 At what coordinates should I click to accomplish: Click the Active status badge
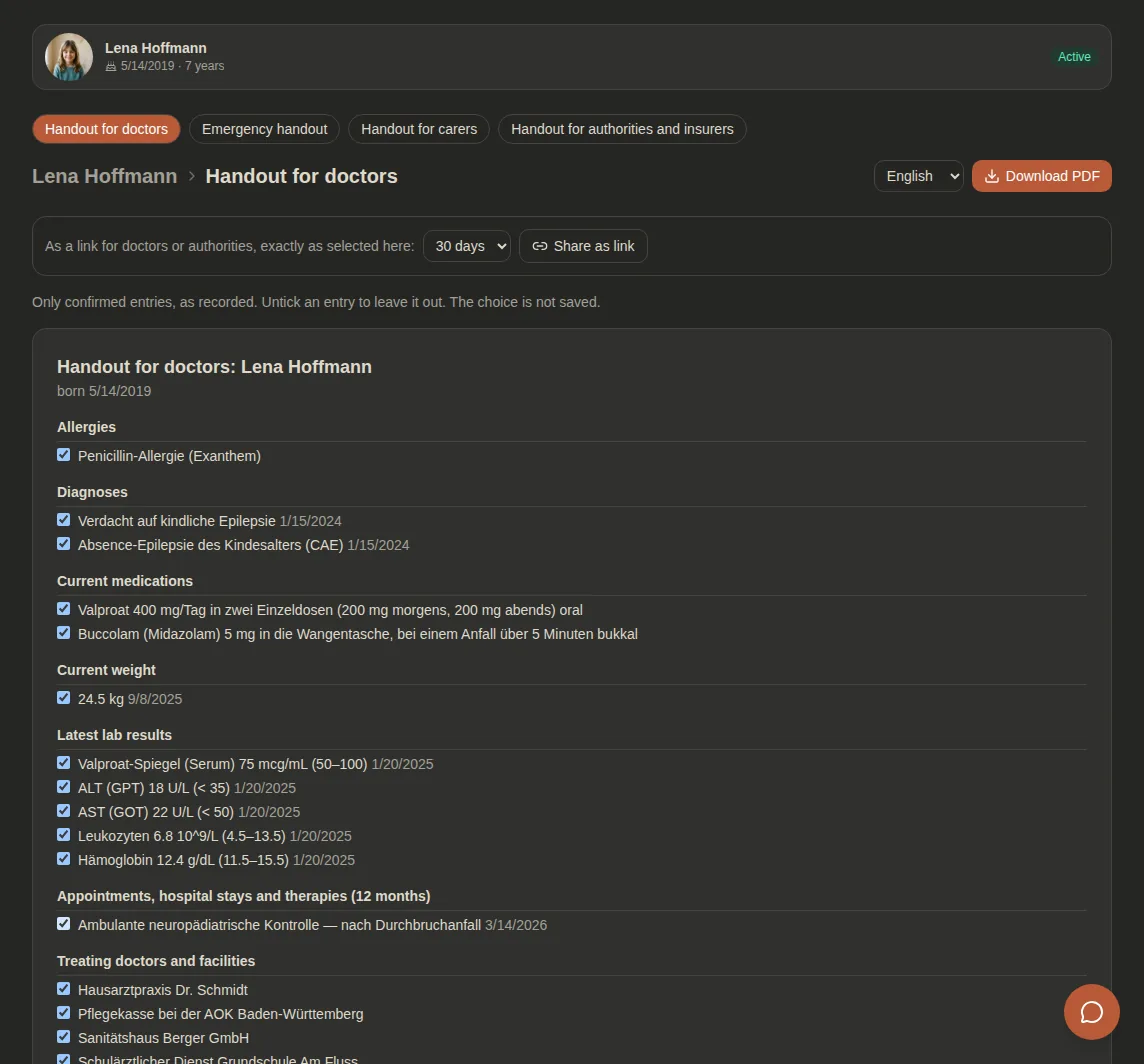1074,57
